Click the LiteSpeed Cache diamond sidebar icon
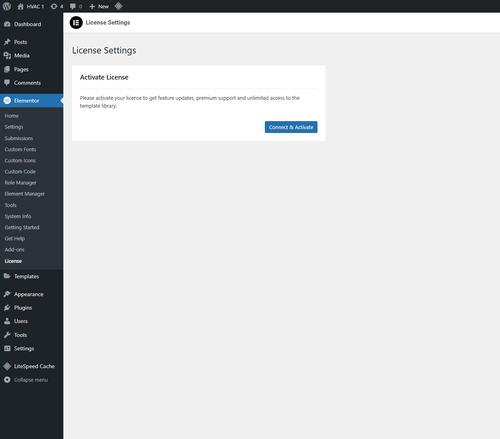Image resolution: width=500 pixels, height=439 pixels. pyautogui.click(x=7, y=366)
